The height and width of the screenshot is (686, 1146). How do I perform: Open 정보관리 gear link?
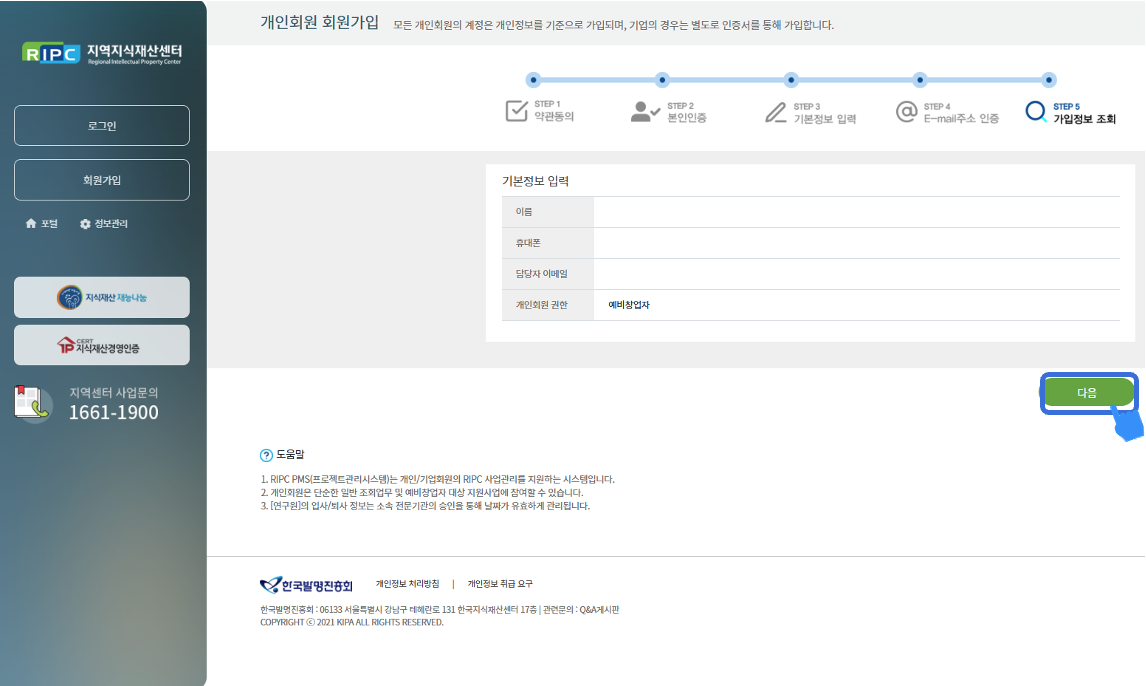(104, 224)
